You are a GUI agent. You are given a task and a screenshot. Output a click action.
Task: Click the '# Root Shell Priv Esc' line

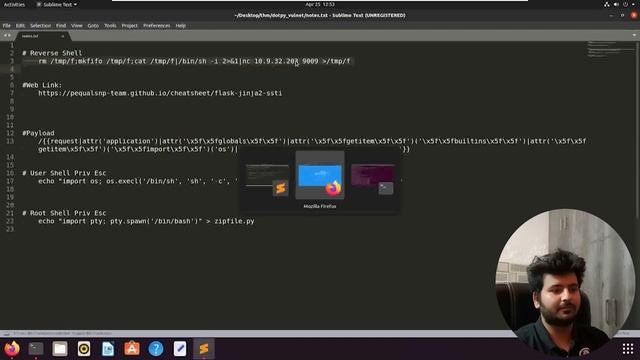point(64,213)
